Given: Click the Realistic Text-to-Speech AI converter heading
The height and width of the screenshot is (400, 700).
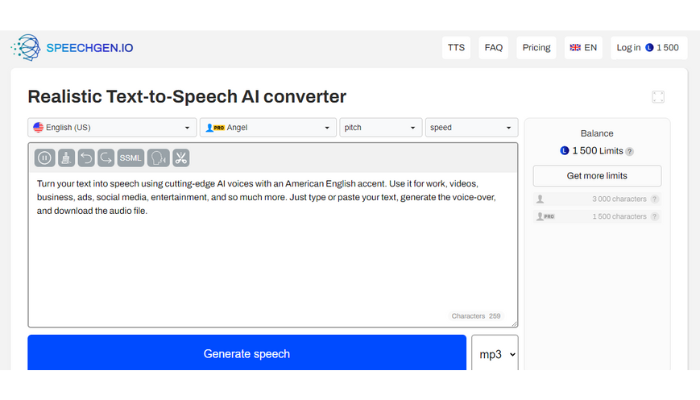Looking at the screenshot, I should 187,97.
